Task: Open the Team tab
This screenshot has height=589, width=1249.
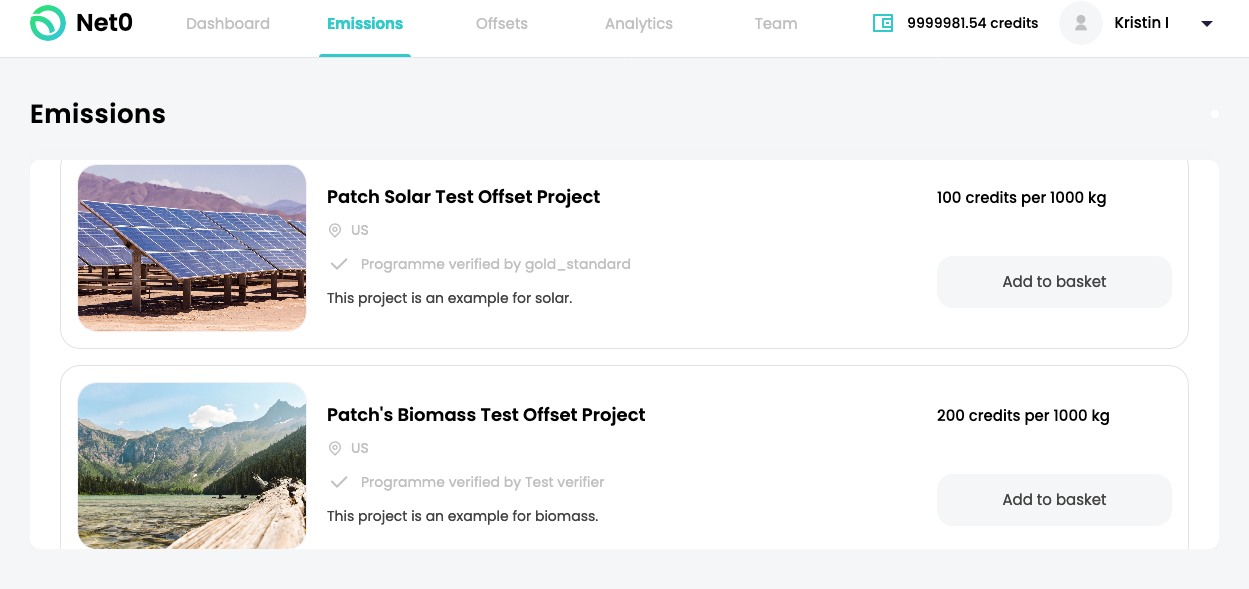Action: tap(776, 23)
